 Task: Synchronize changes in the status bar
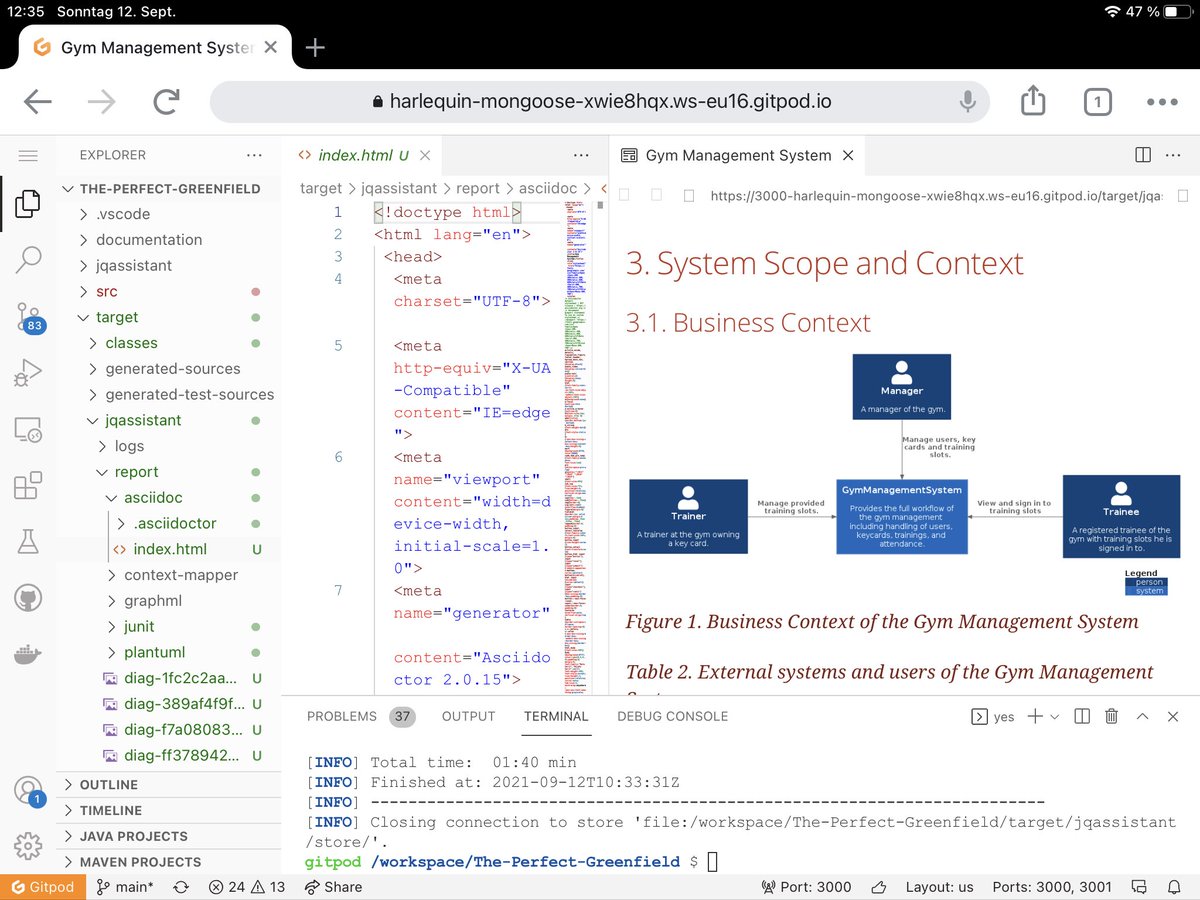coord(181,887)
